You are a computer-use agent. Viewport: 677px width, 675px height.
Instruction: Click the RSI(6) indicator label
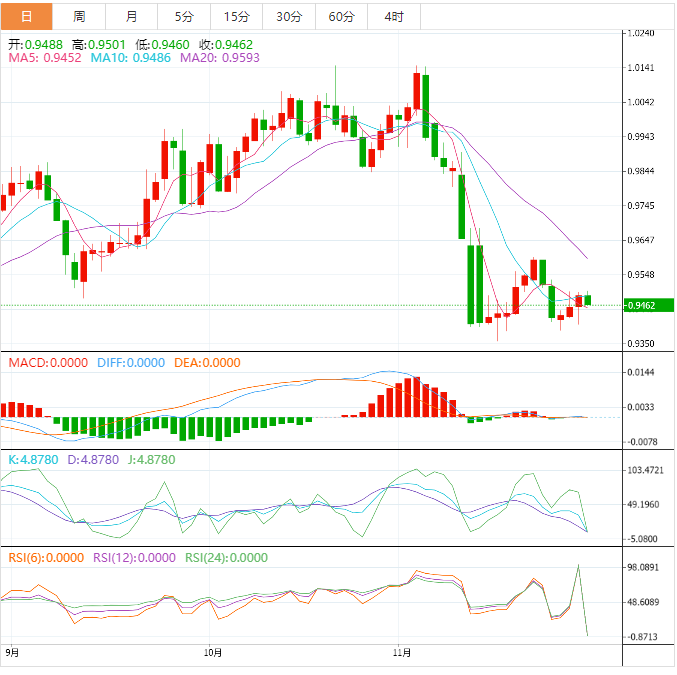47,558
